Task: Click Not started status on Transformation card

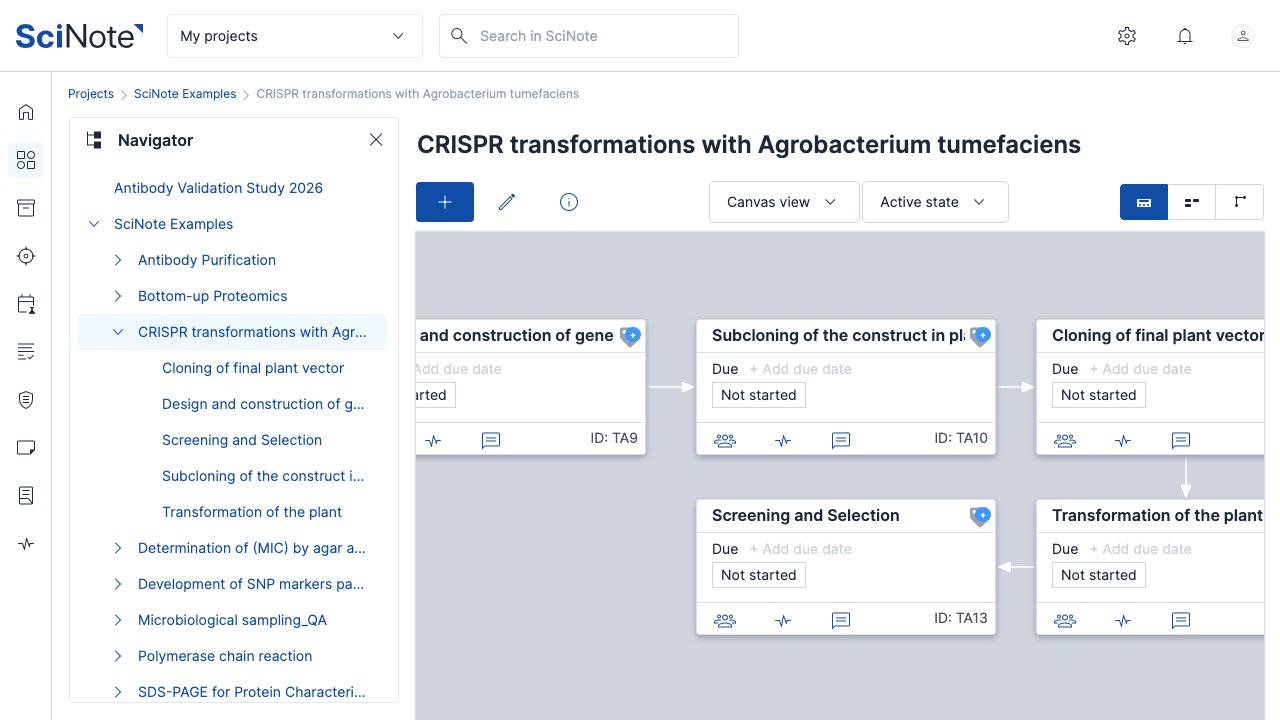Action: tap(1099, 575)
